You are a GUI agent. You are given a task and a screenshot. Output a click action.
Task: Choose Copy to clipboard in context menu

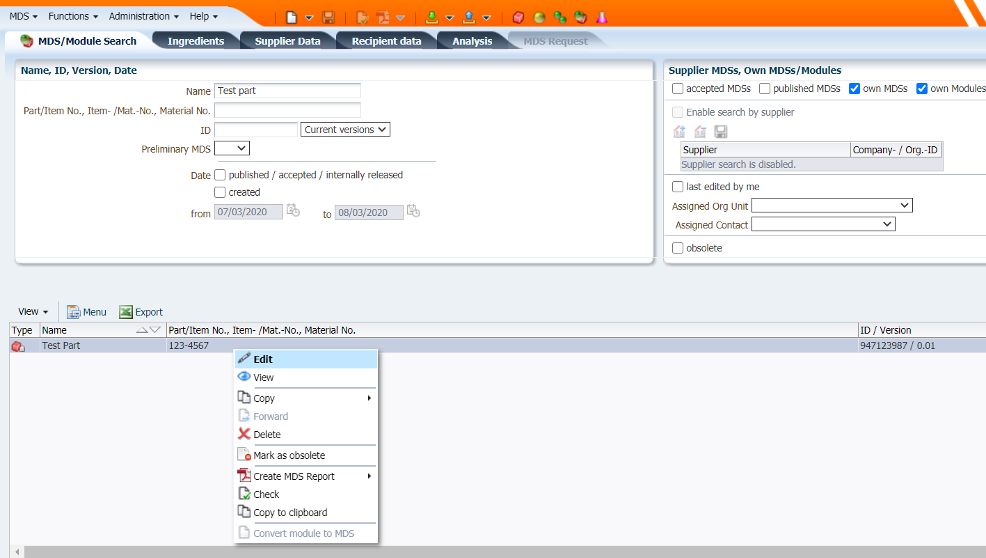tap(306, 513)
